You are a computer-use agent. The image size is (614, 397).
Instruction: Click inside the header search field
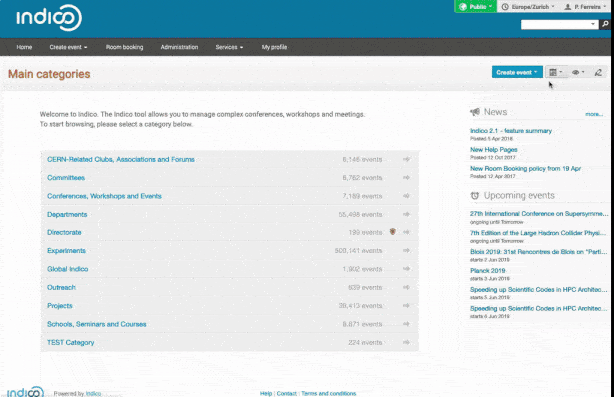[x=555, y=24]
